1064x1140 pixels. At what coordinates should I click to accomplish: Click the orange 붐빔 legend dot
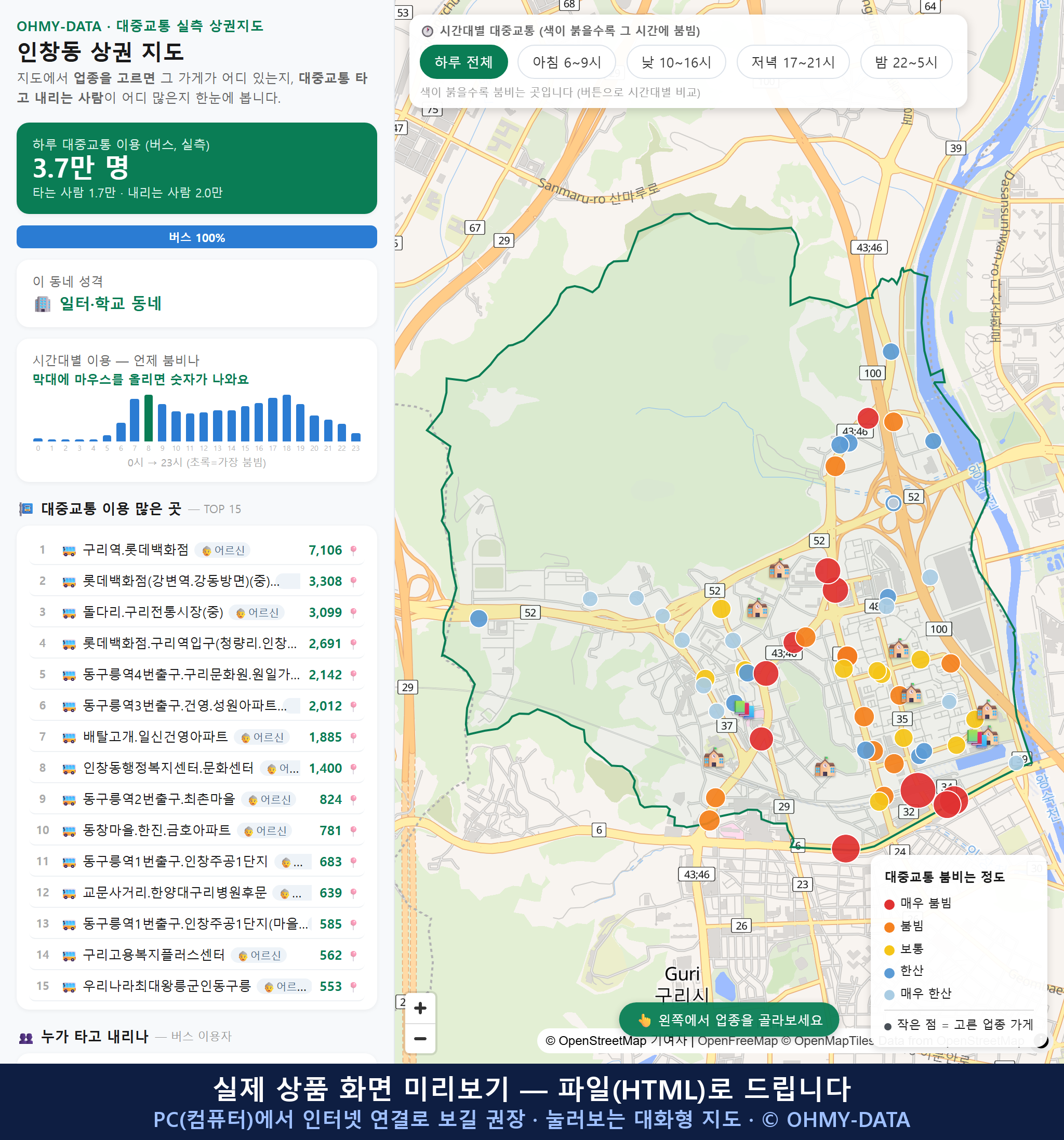coord(889,927)
